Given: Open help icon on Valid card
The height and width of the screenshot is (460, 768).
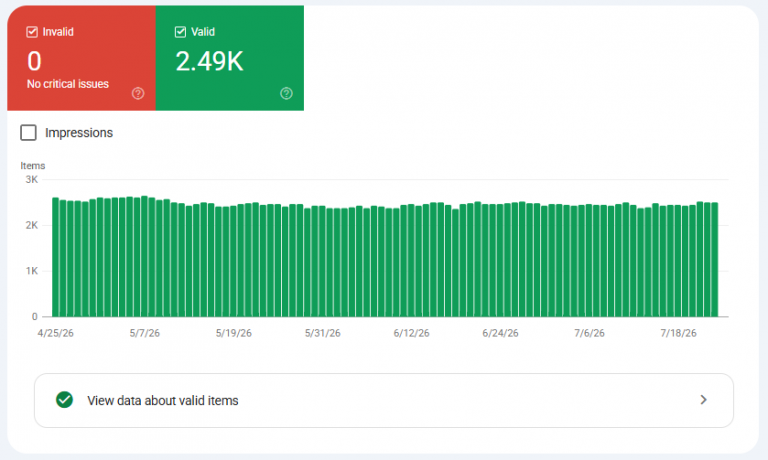Looking at the screenshot, I should click(287, 94).
